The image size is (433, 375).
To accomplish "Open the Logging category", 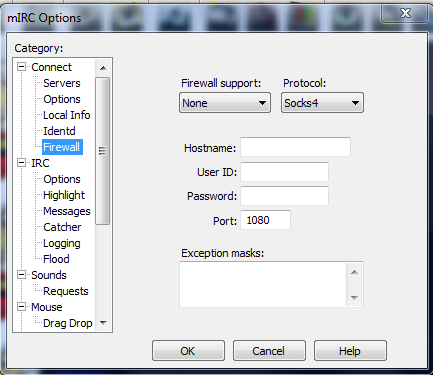I will pyautogui.click(x=62, y=243).
